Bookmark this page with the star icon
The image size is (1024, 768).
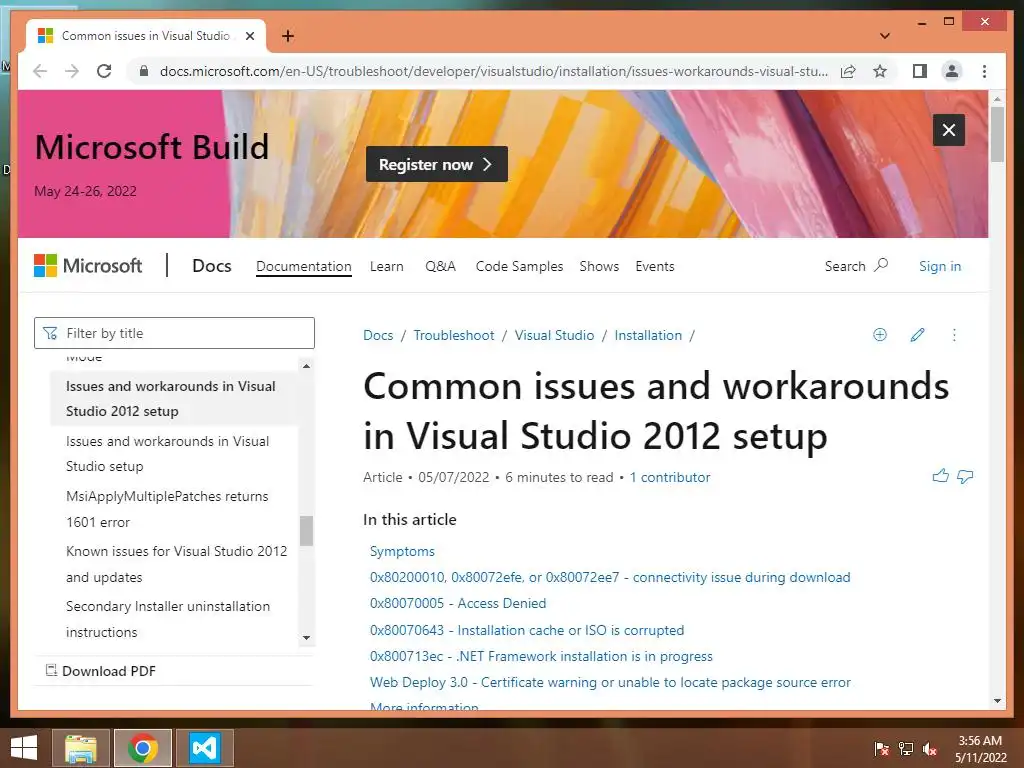click(880, 71)
